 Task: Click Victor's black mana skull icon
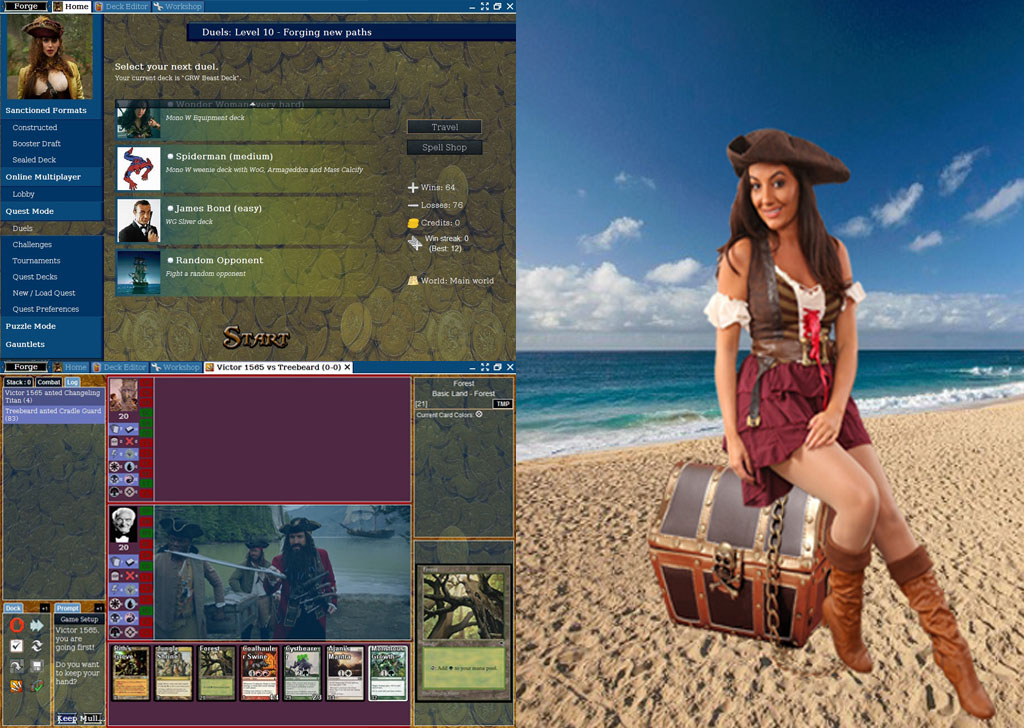pyautogui.click(x=116, y=618)
